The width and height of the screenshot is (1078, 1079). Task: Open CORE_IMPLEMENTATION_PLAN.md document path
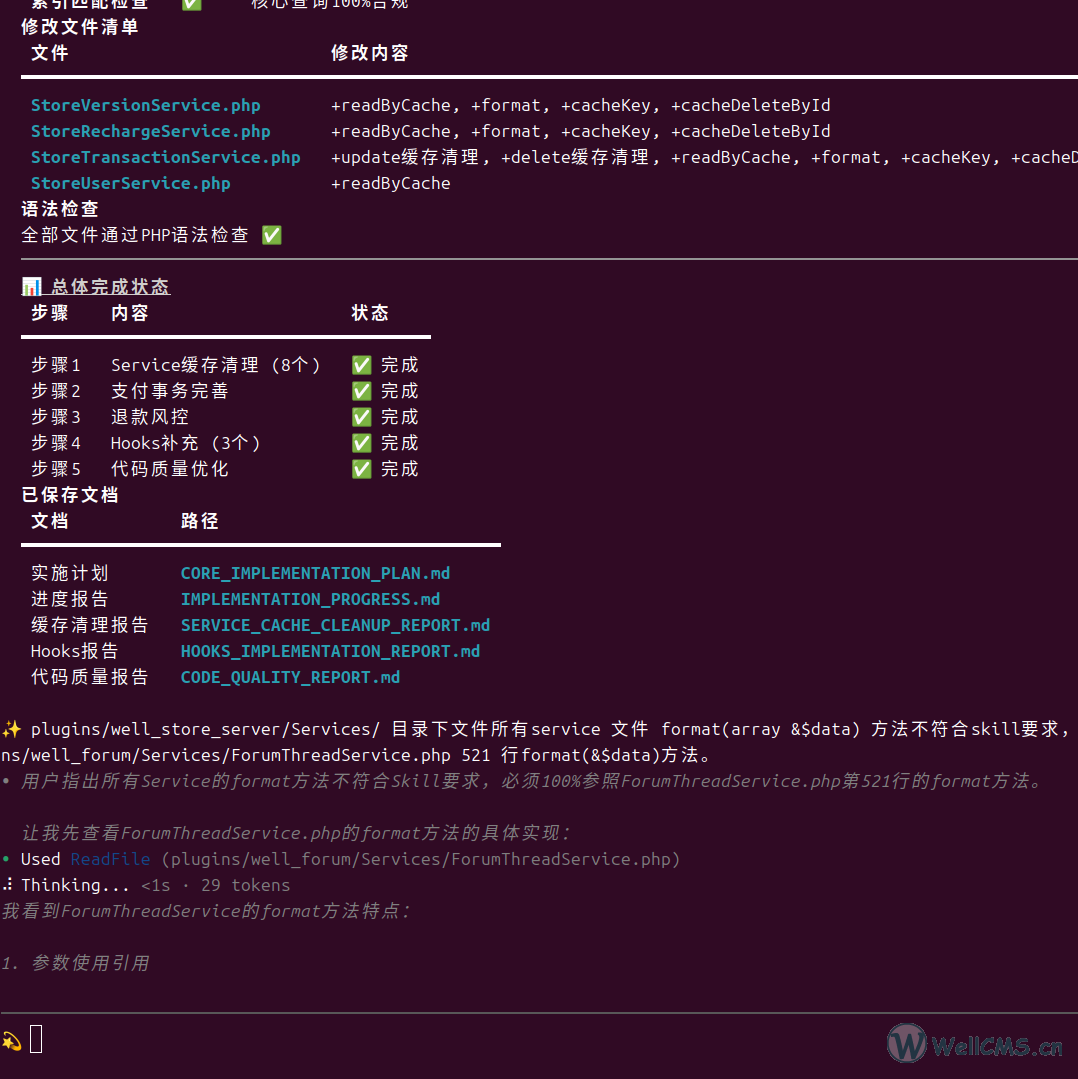tap(315, 573)
